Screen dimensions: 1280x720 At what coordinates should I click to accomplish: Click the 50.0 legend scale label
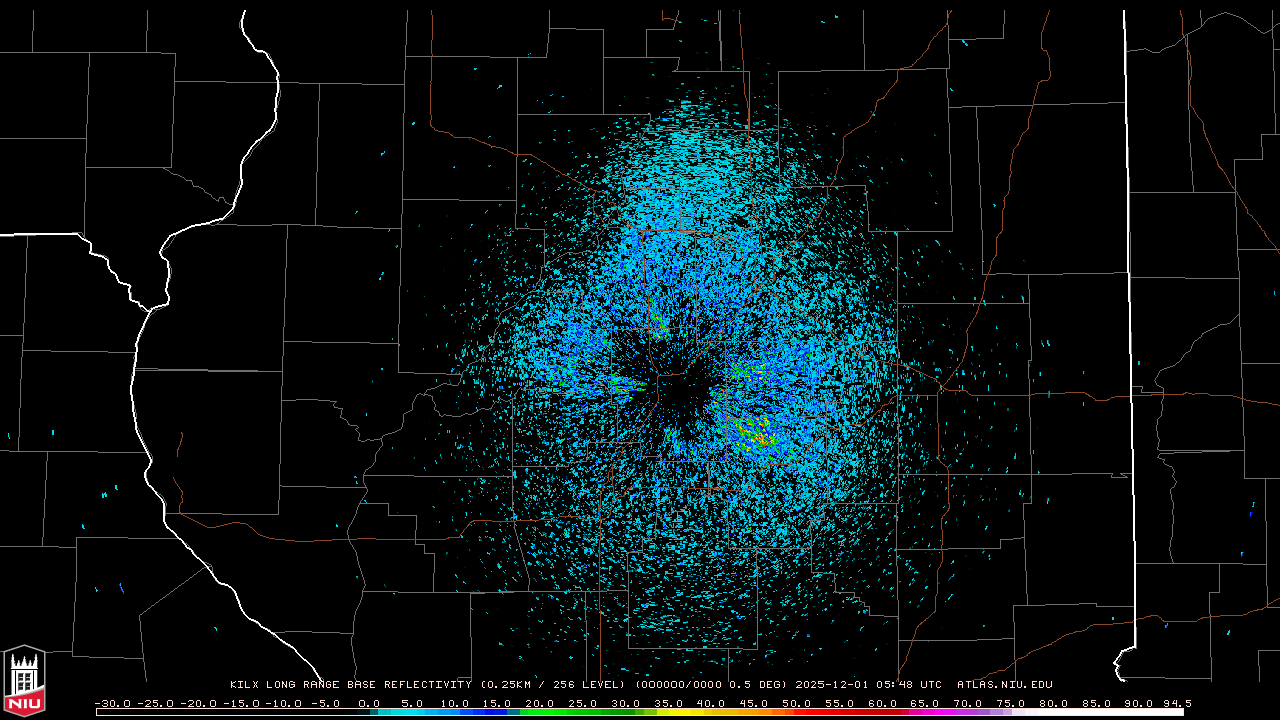796,703
